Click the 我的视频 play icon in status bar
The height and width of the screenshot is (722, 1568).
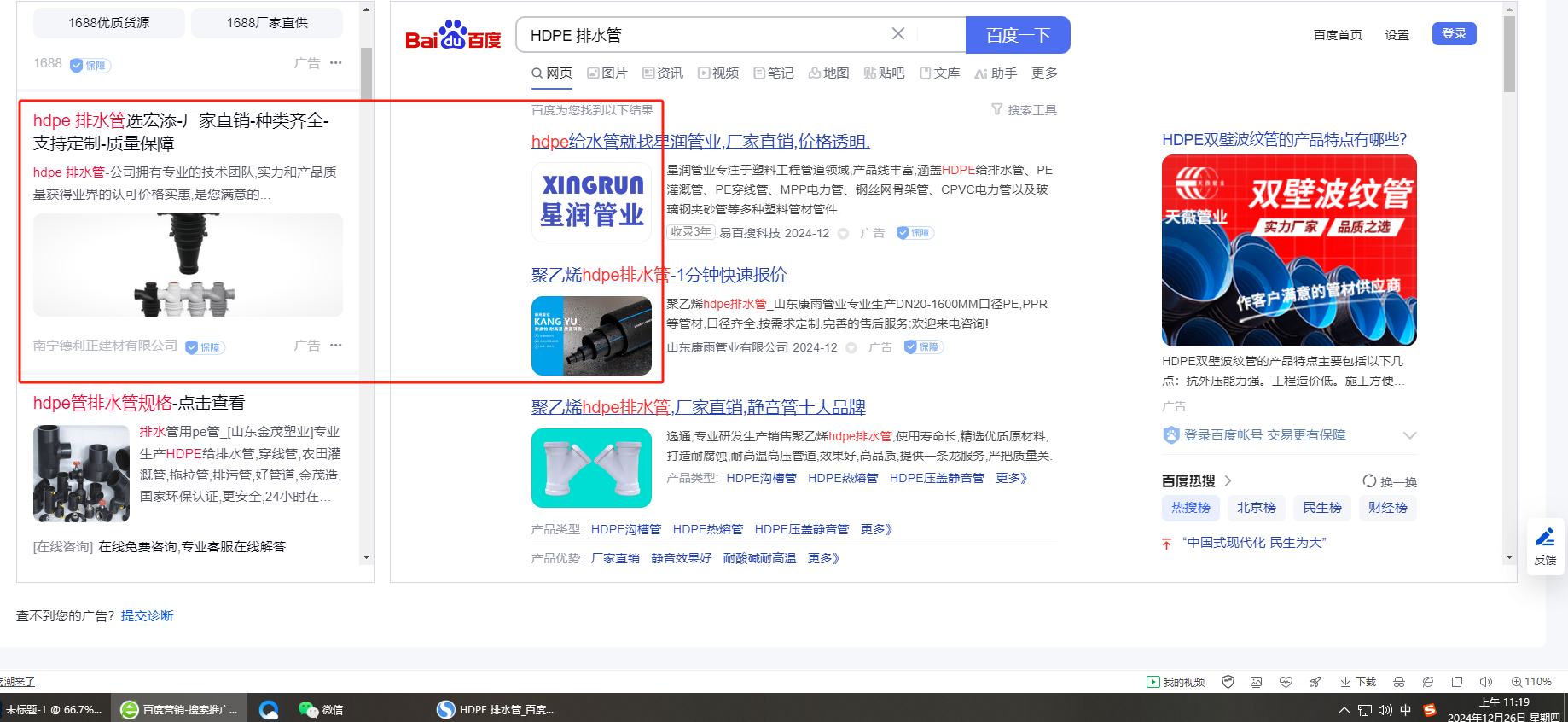point(1153,682)
